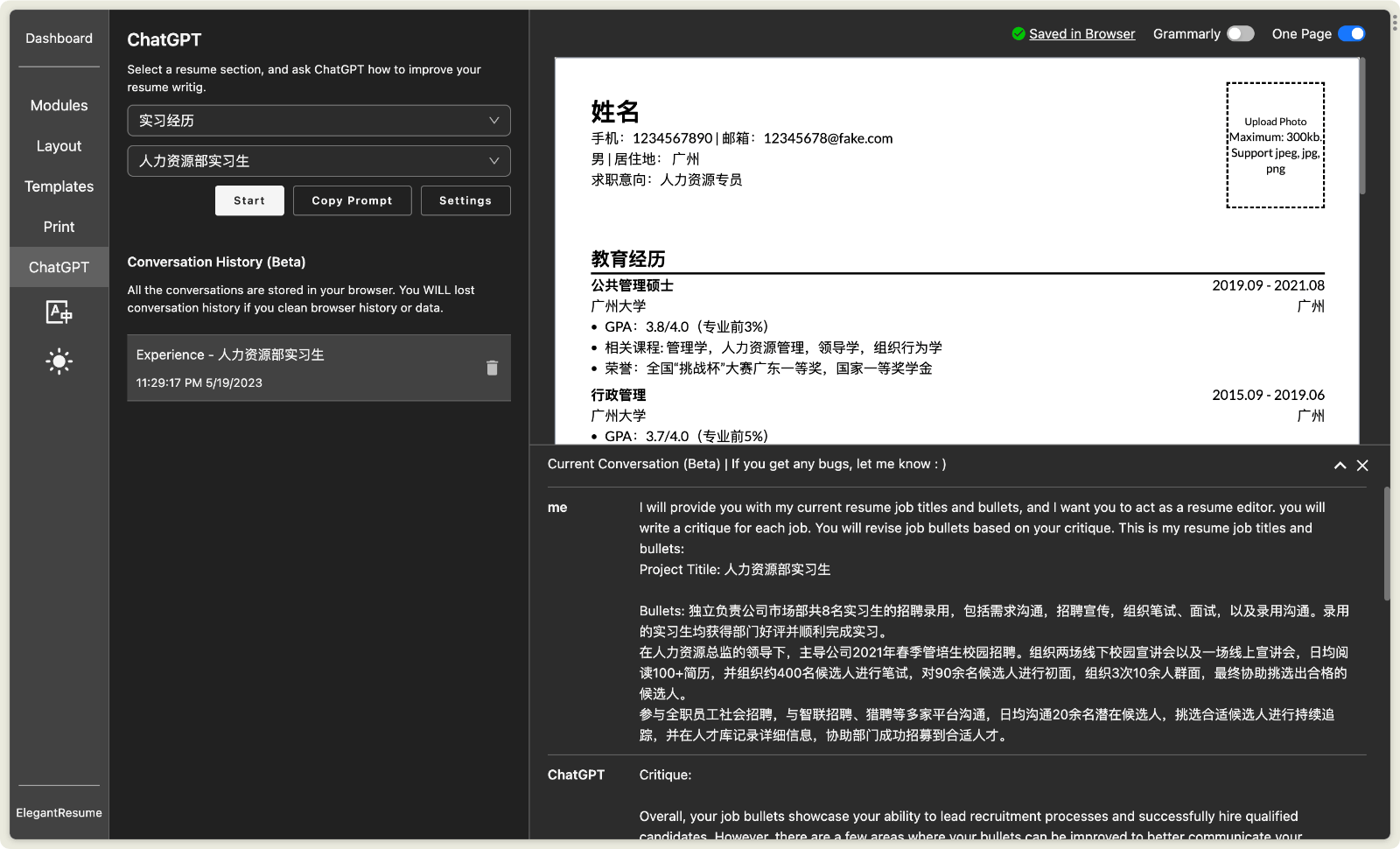Switch to the Templates section

(x=58, y=186)
